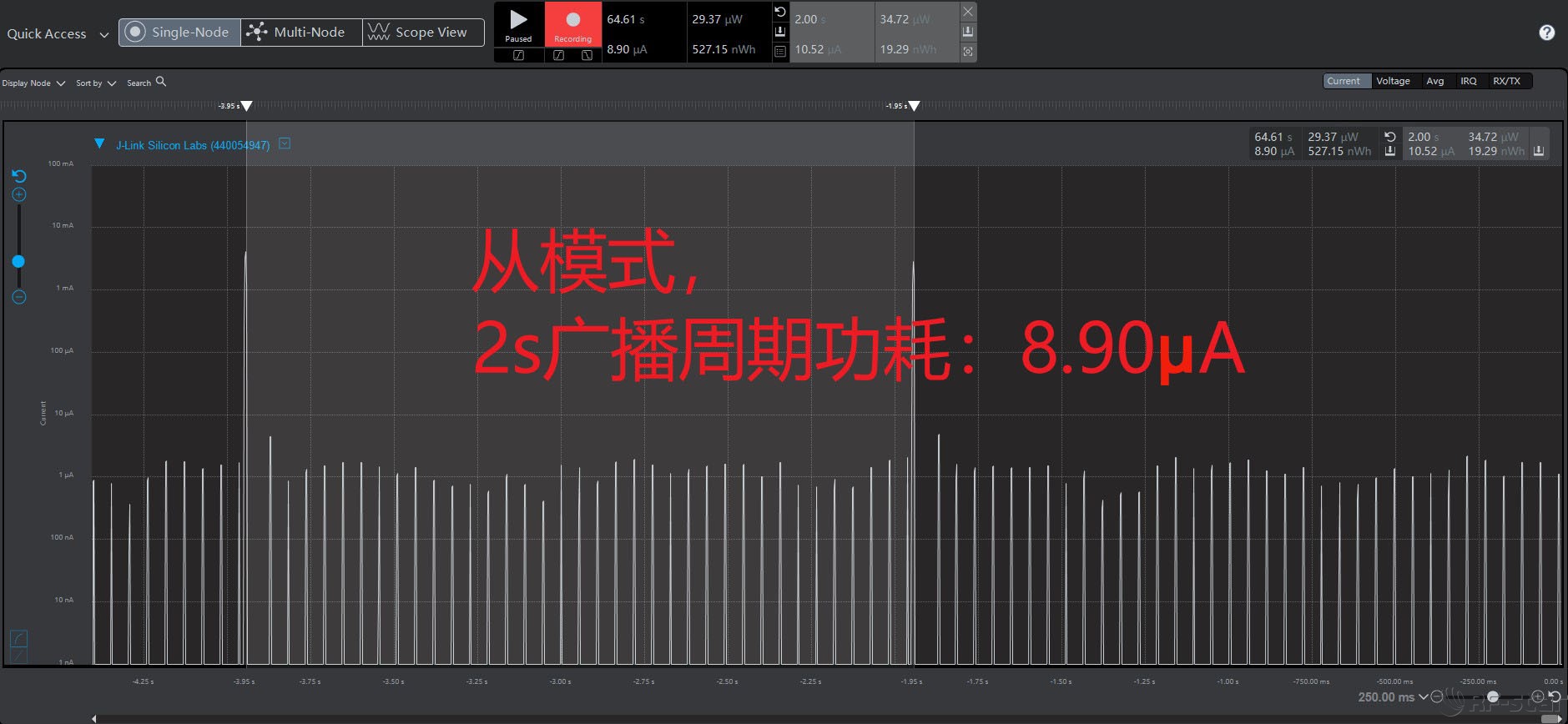Click the -3.95 s selection marker
This screenshot has width=1568, height=724.
pos(246,106)
